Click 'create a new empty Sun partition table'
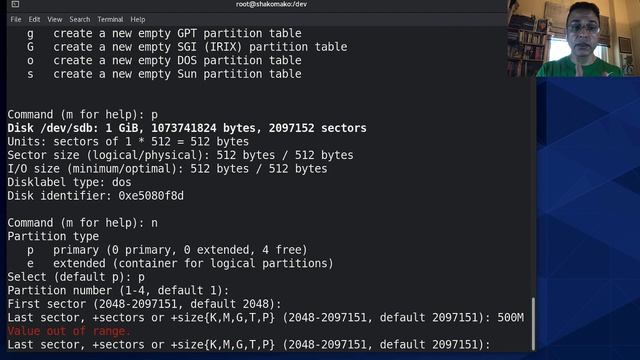 [177, 74]
